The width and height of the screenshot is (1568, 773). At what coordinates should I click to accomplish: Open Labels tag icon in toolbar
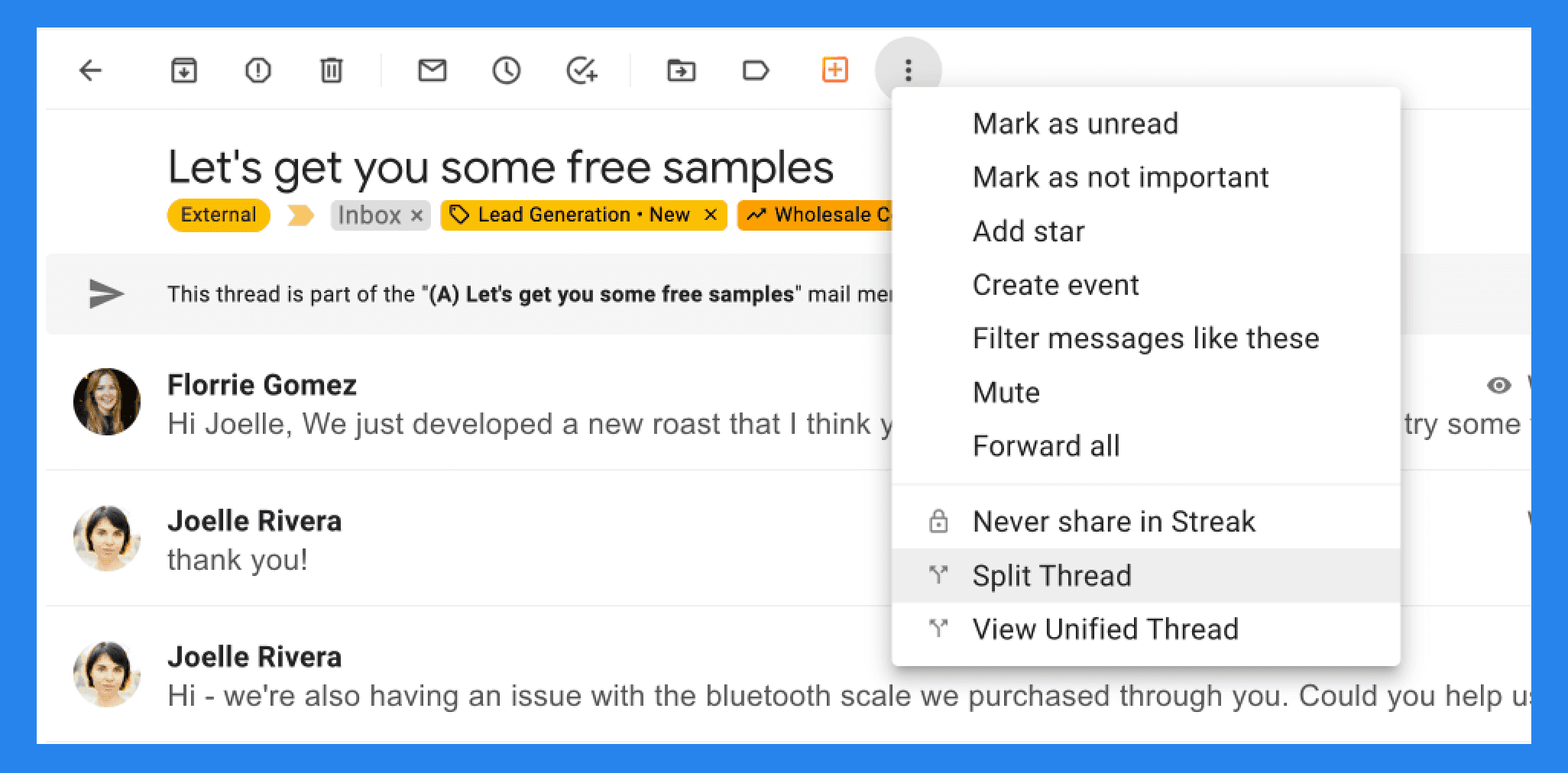[756, 71]
